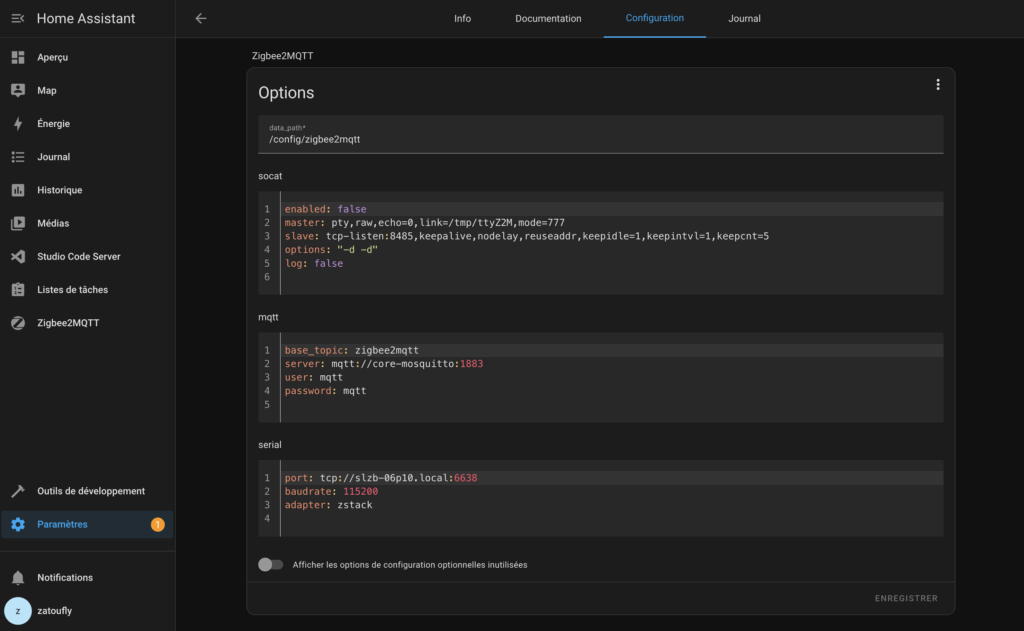Toggle showing unused optional configuration options
This screenshot has width=1024, height=631.
(x=270, y=564)
